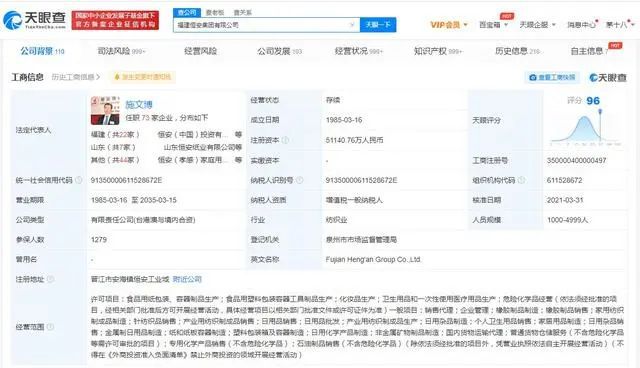
Task: Open the 知识产权 tab
Action: (x=438, y=51)
